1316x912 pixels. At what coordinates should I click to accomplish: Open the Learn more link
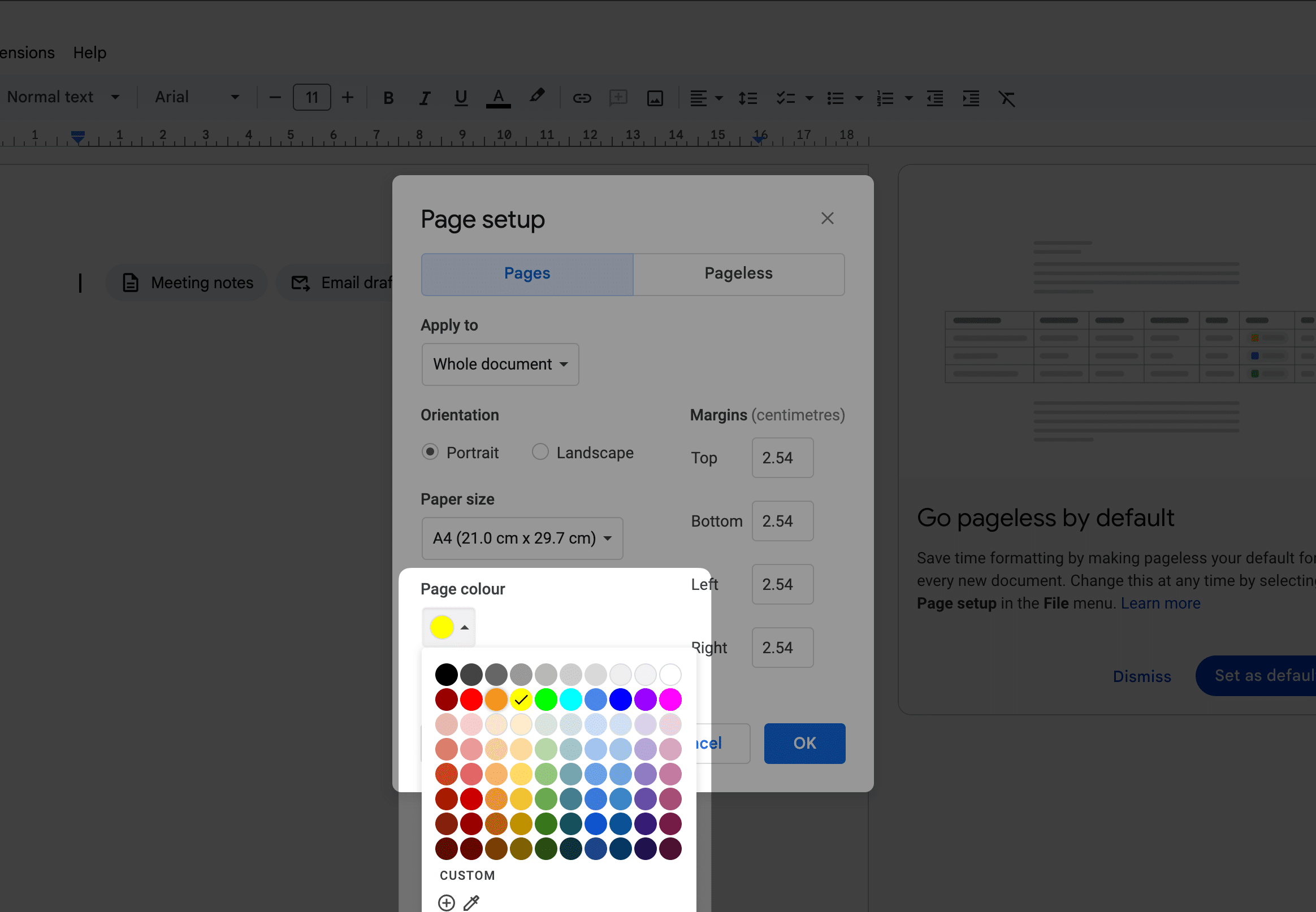coord(1160,603)
